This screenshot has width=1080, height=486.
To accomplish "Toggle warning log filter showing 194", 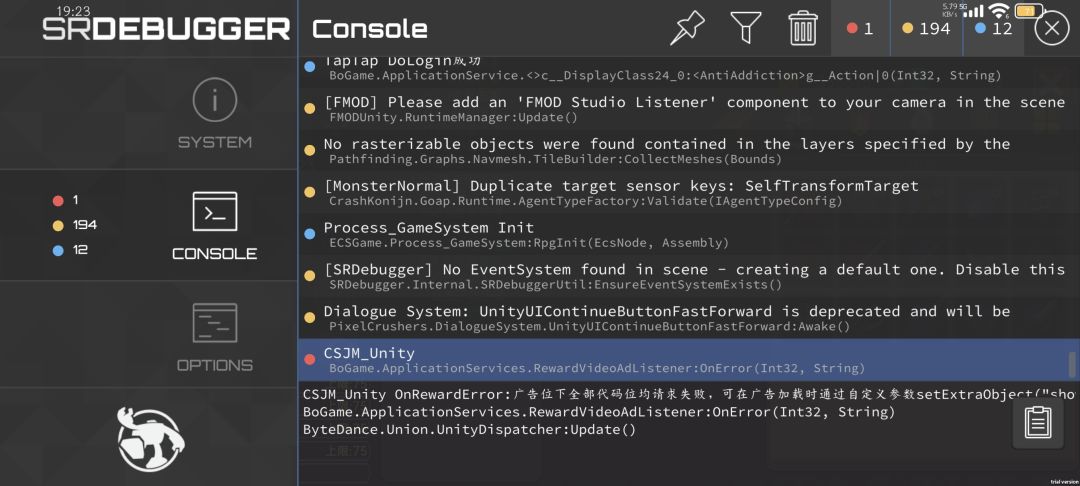I will [926, 28].
